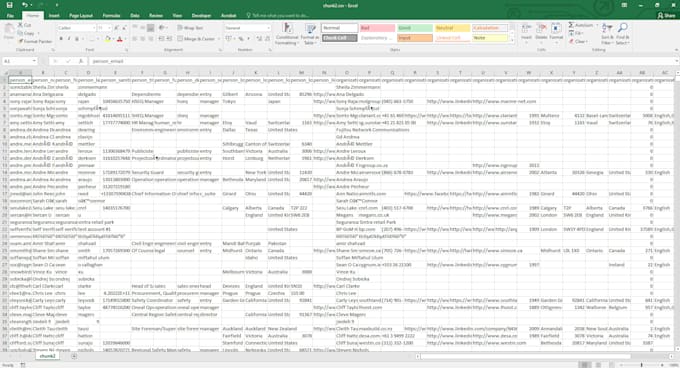The height and width of the screenshot is (368, 680).
Task: Click the Format Painter brush
Action: (35, 41)
